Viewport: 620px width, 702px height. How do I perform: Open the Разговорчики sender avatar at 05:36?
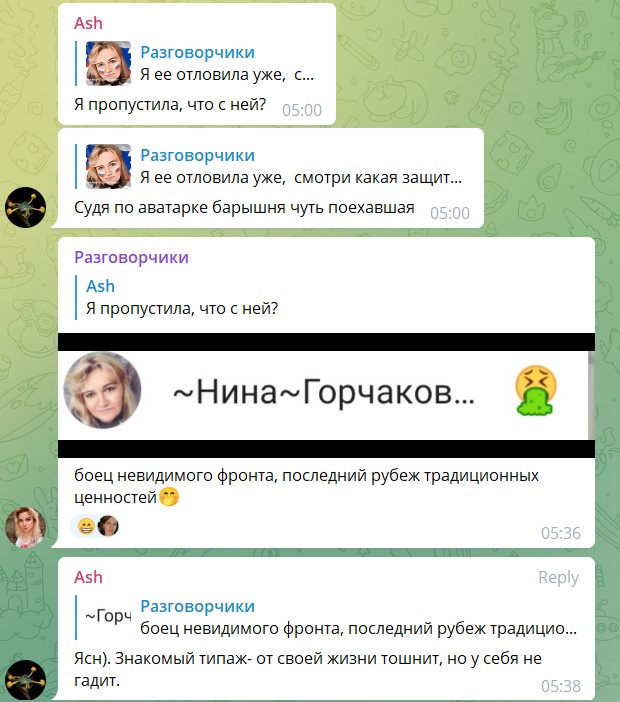point(25,527)
